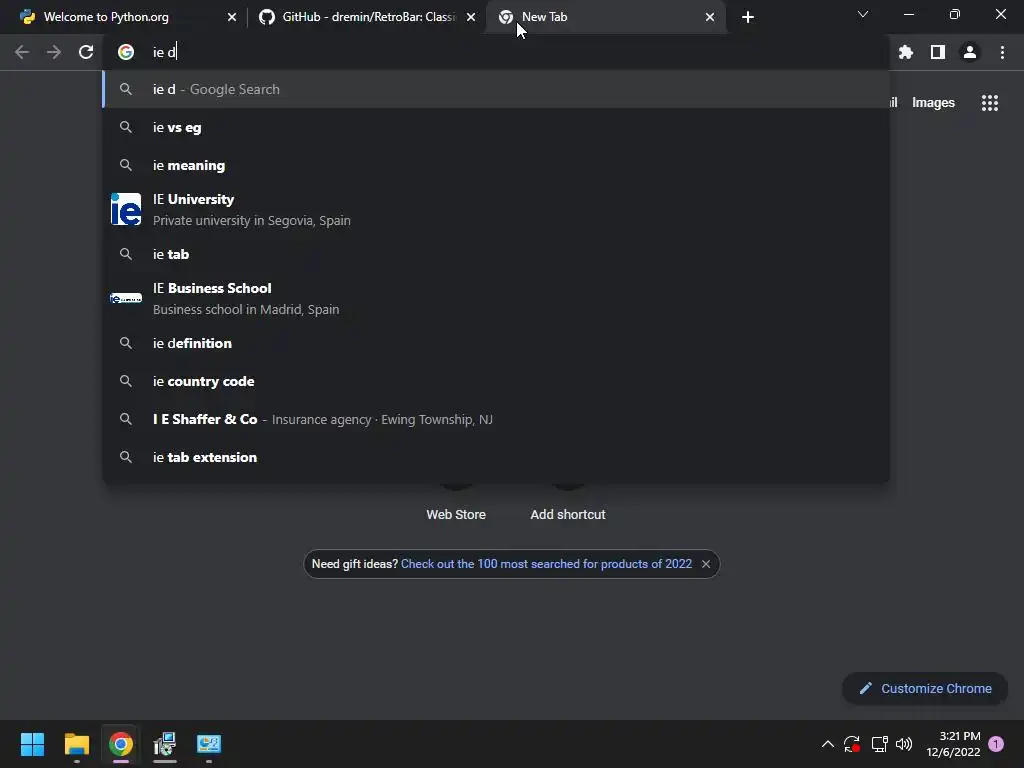This screenshot has width=1024, height=768.
Task: Choose the 'ie tab extension' suggestion
Action: 496,457
